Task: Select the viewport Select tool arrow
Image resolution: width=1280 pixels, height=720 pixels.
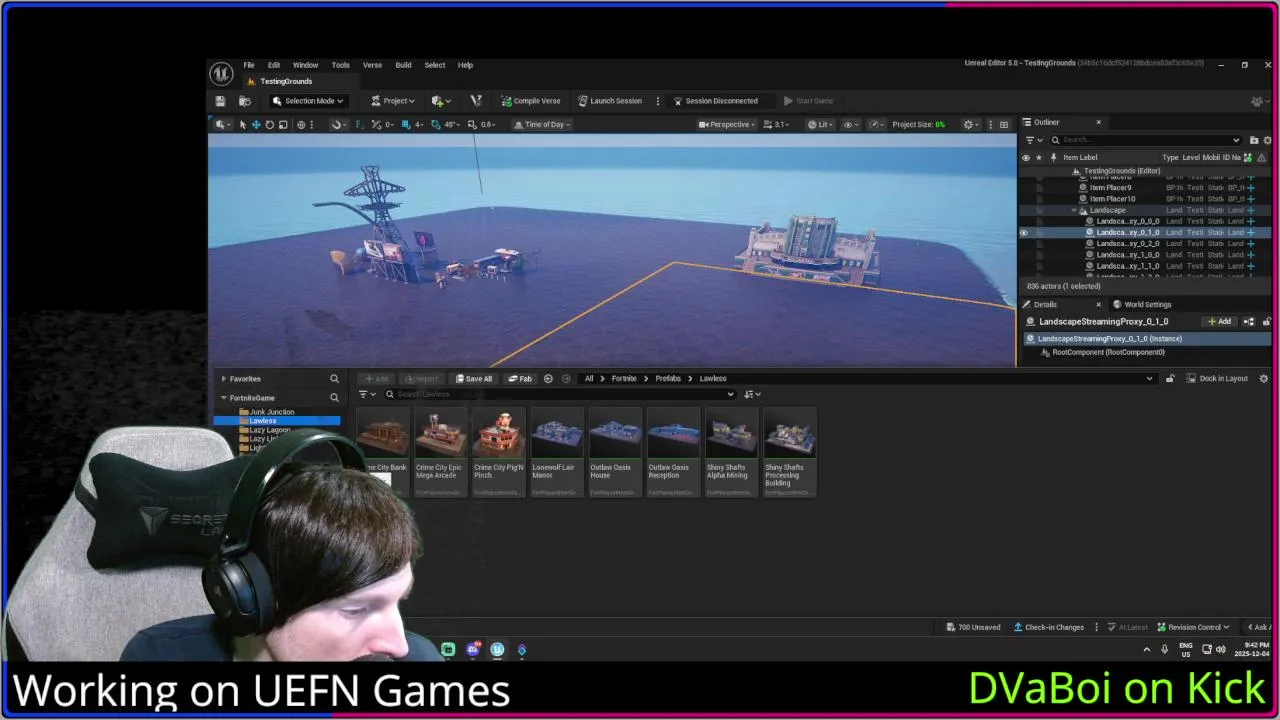Action: tap(242, 125)
